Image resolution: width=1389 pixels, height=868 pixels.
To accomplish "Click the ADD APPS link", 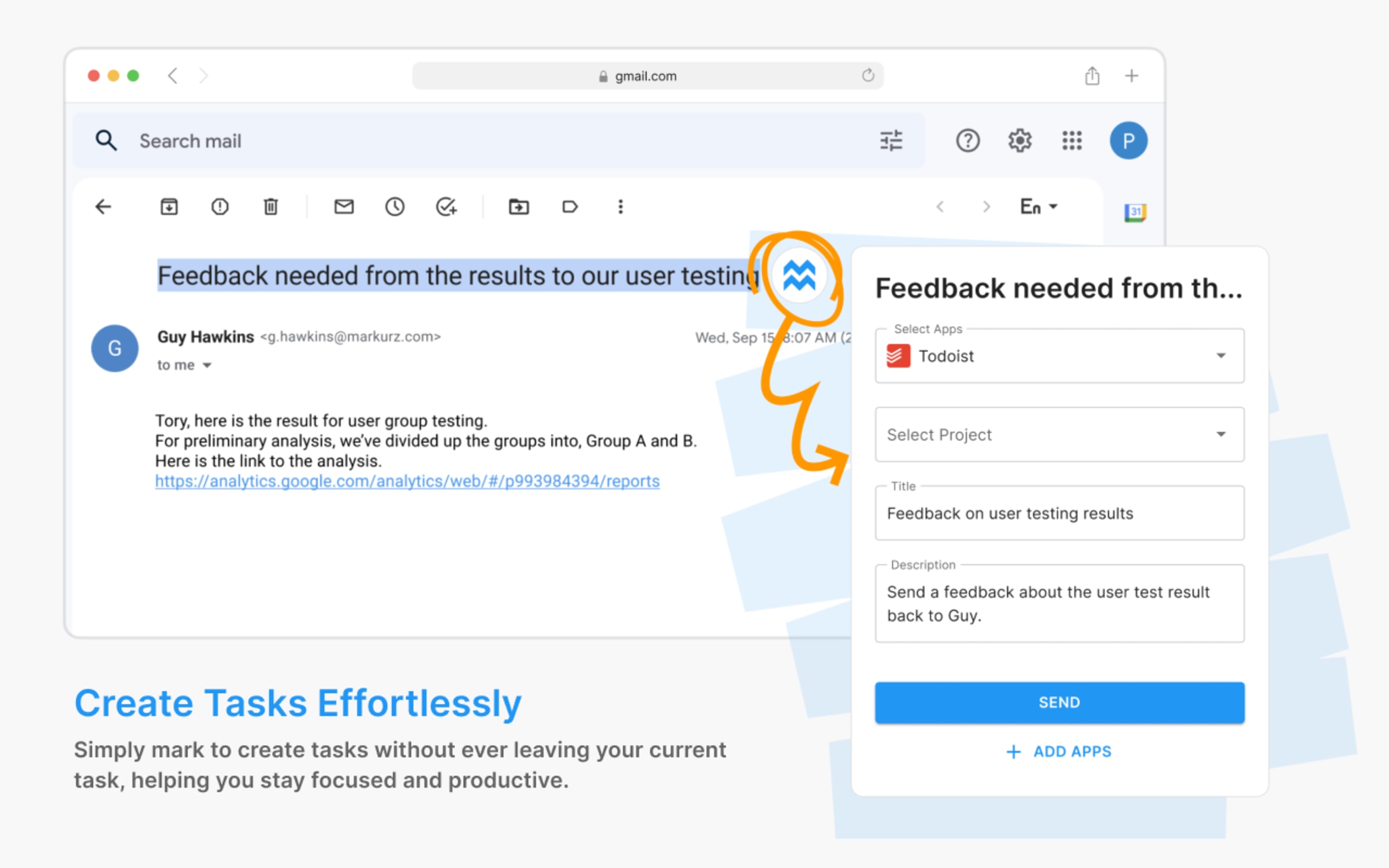I will coord(1059,751).
